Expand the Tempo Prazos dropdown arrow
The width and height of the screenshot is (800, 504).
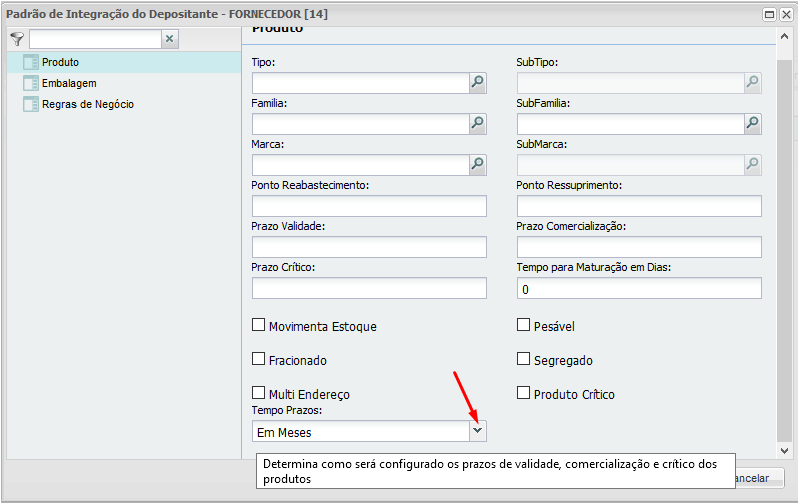(x=477, y=431)
